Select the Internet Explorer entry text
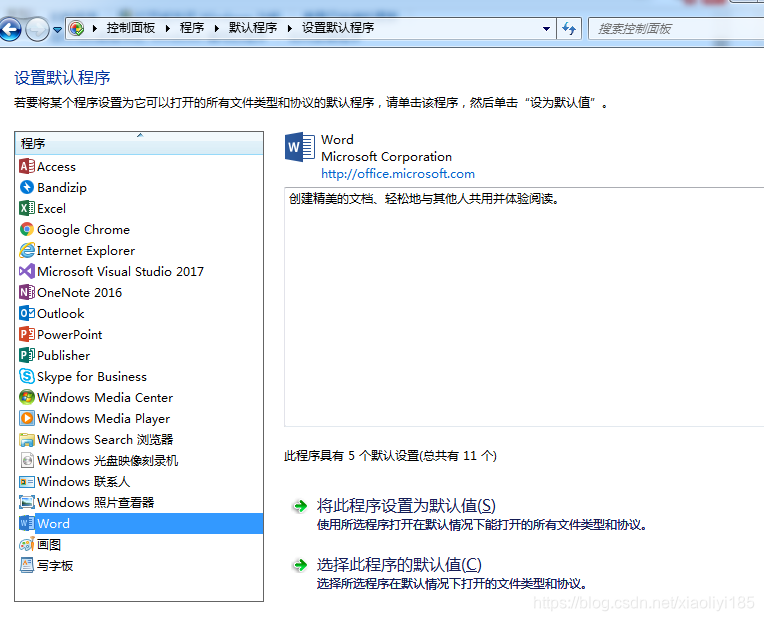 coord(86,250)
